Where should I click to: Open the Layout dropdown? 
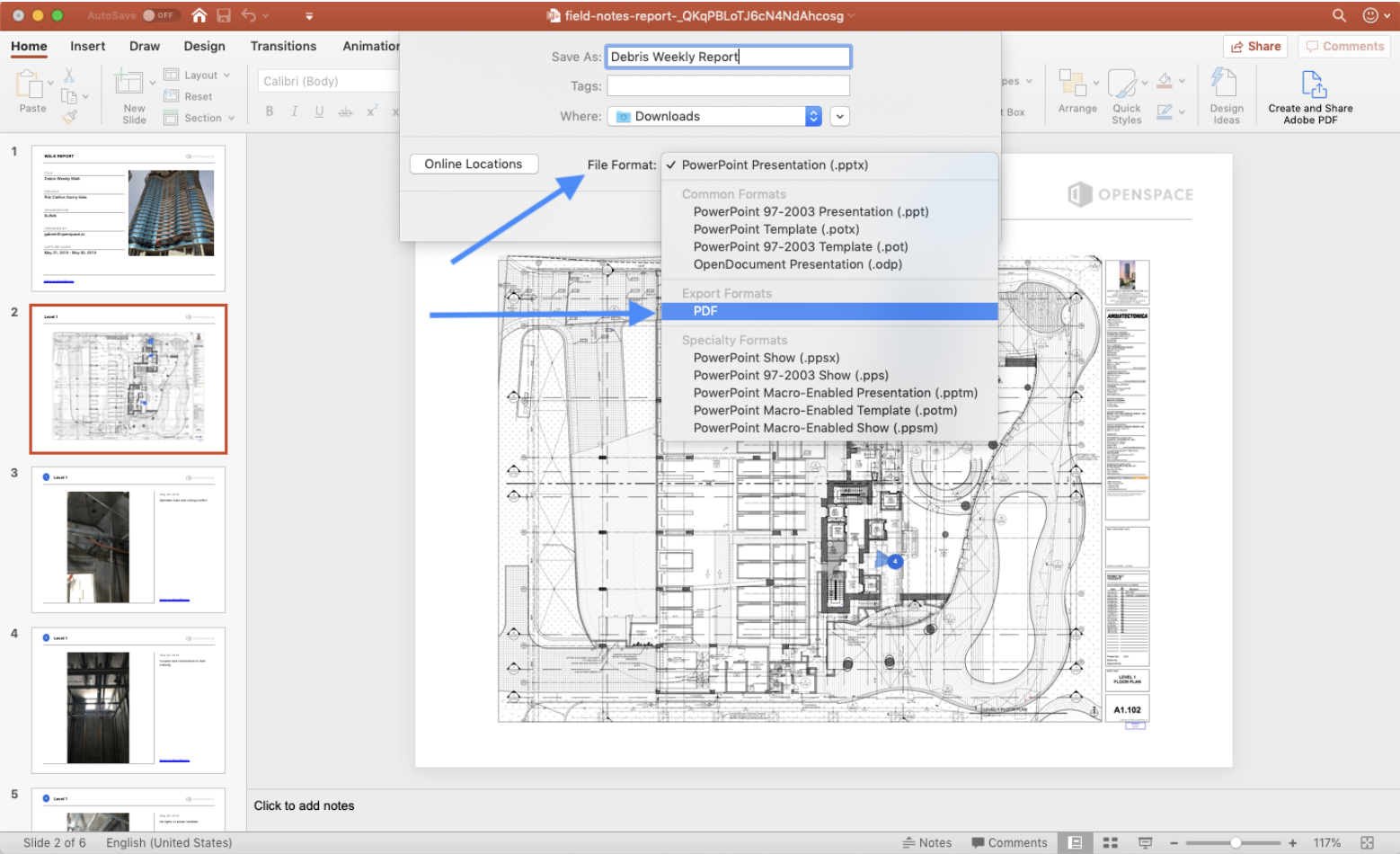coord(199,75)
